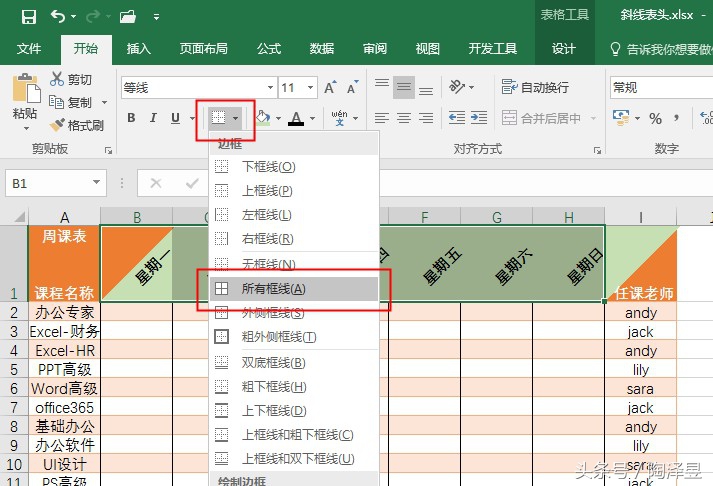Screen dimensions: 713x486
Task: Switch to the Insert (插入) tab
Action: tap(139, 48)
